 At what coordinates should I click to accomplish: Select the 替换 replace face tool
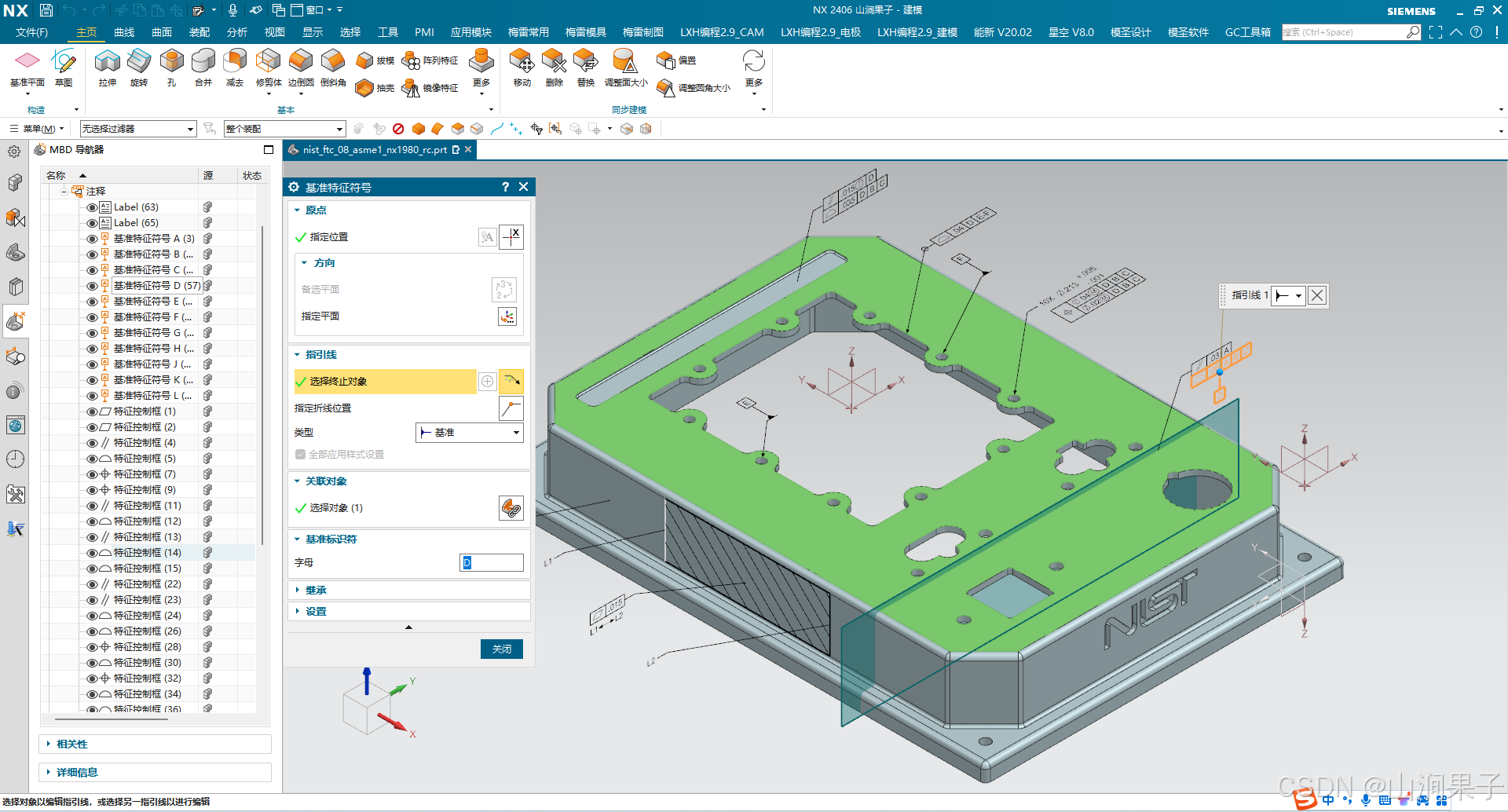pyautogui.click(x=586, y=68)
